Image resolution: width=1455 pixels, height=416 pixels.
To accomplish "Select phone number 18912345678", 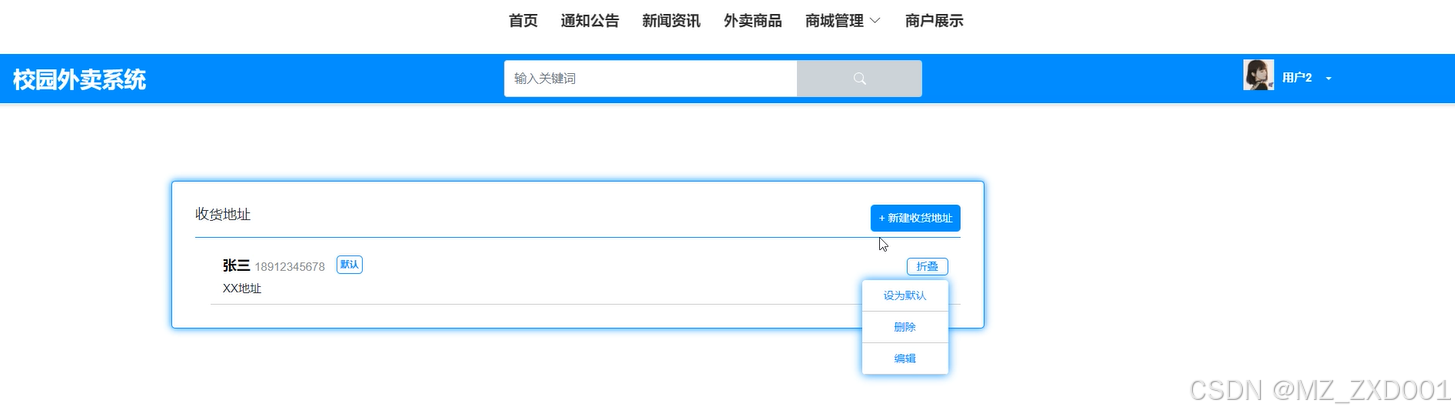I will coord(290,267).
